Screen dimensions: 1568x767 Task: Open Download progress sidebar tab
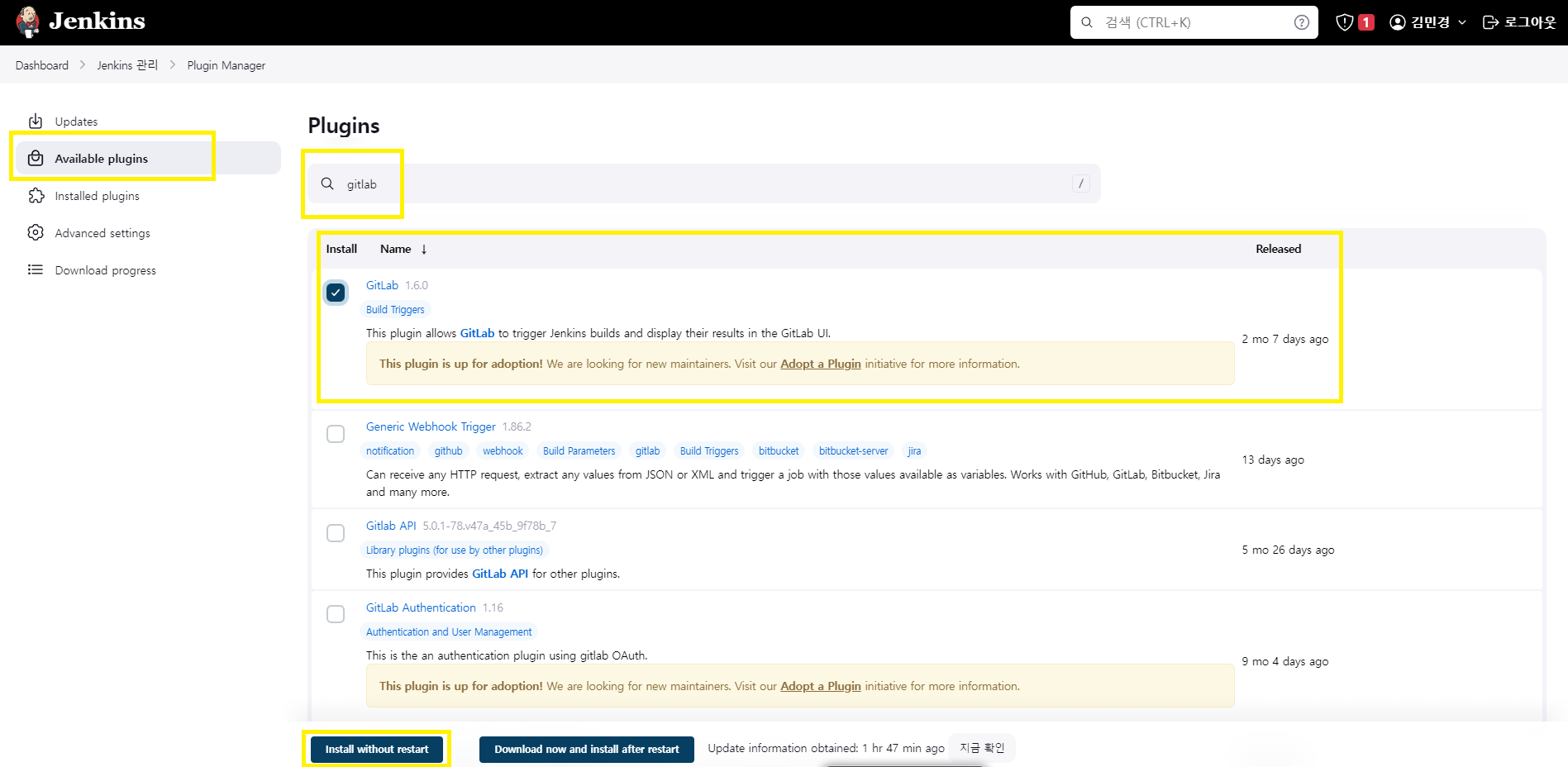[148, 270]
